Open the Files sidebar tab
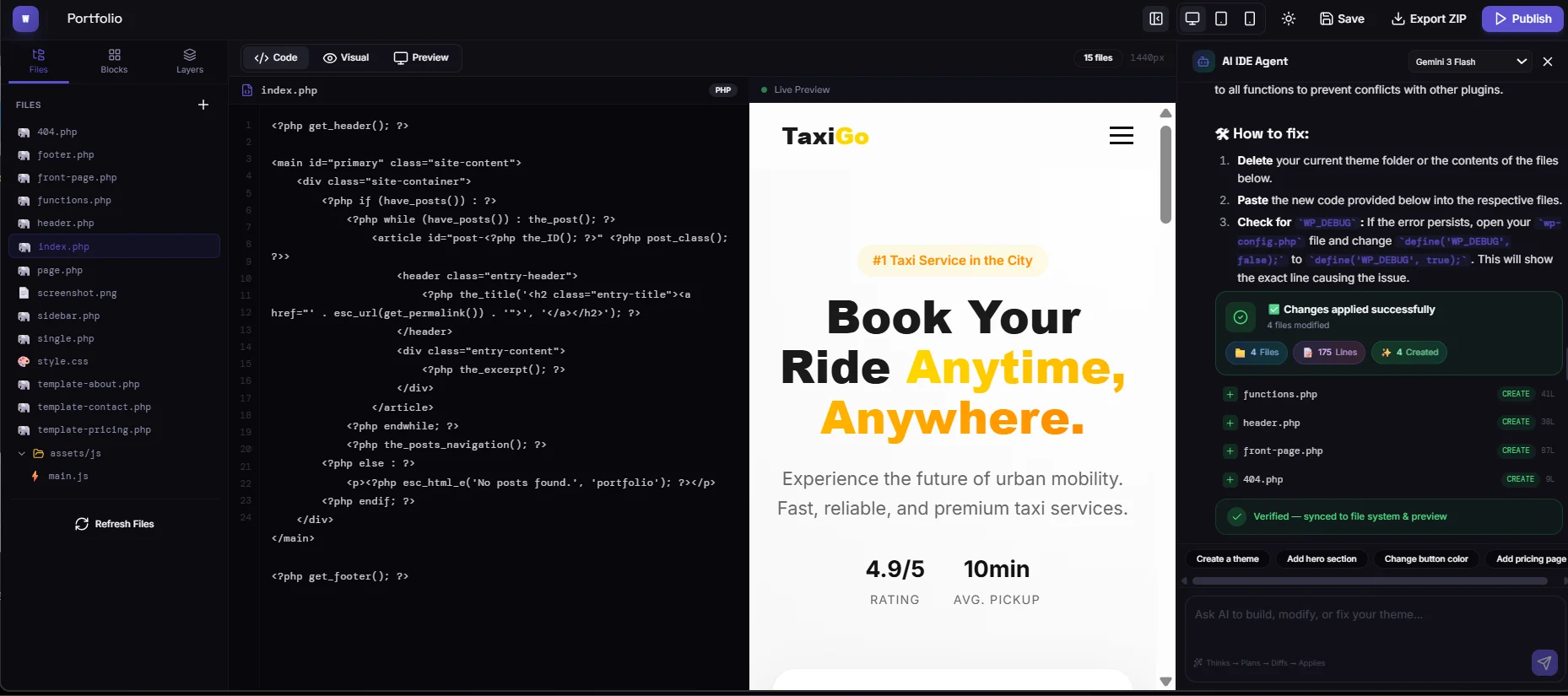 pos(39,62)
